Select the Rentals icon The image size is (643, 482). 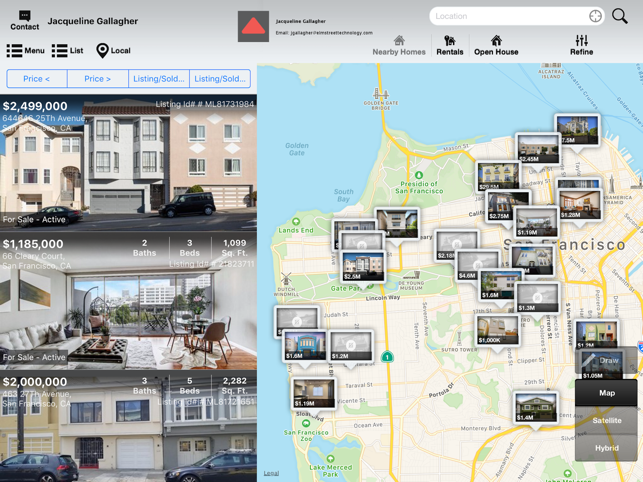pyautogui.click(x=450, y=41)
